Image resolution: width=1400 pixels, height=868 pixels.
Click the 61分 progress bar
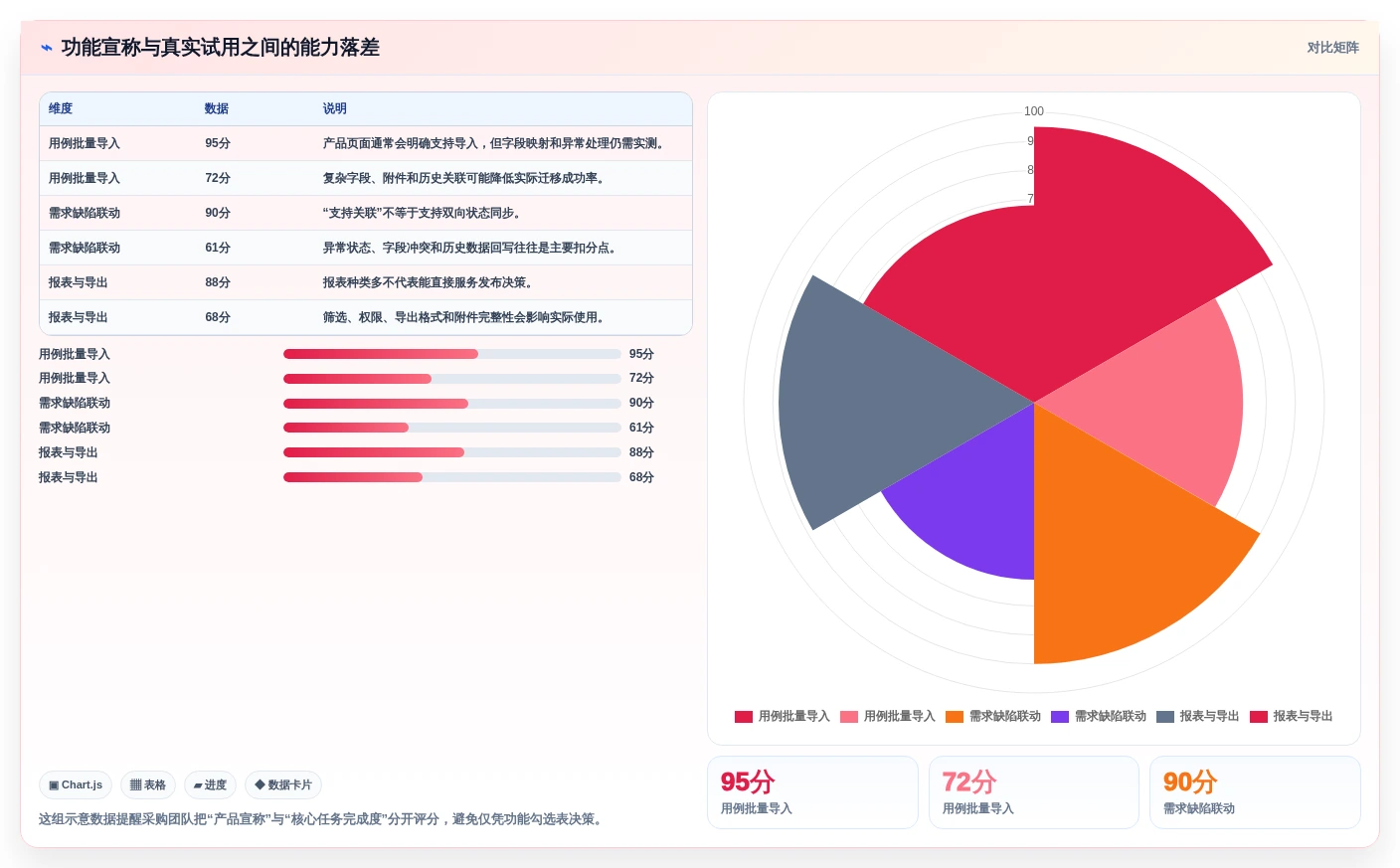pos(452,428)
